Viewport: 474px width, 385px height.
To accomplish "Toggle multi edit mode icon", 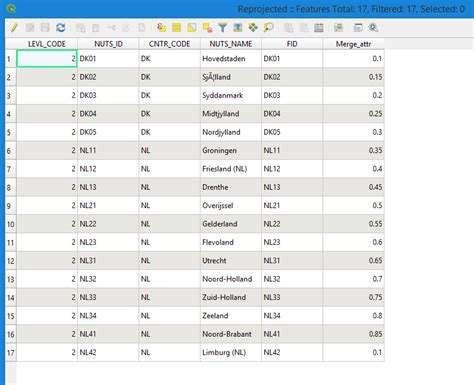I will [30, 28].
